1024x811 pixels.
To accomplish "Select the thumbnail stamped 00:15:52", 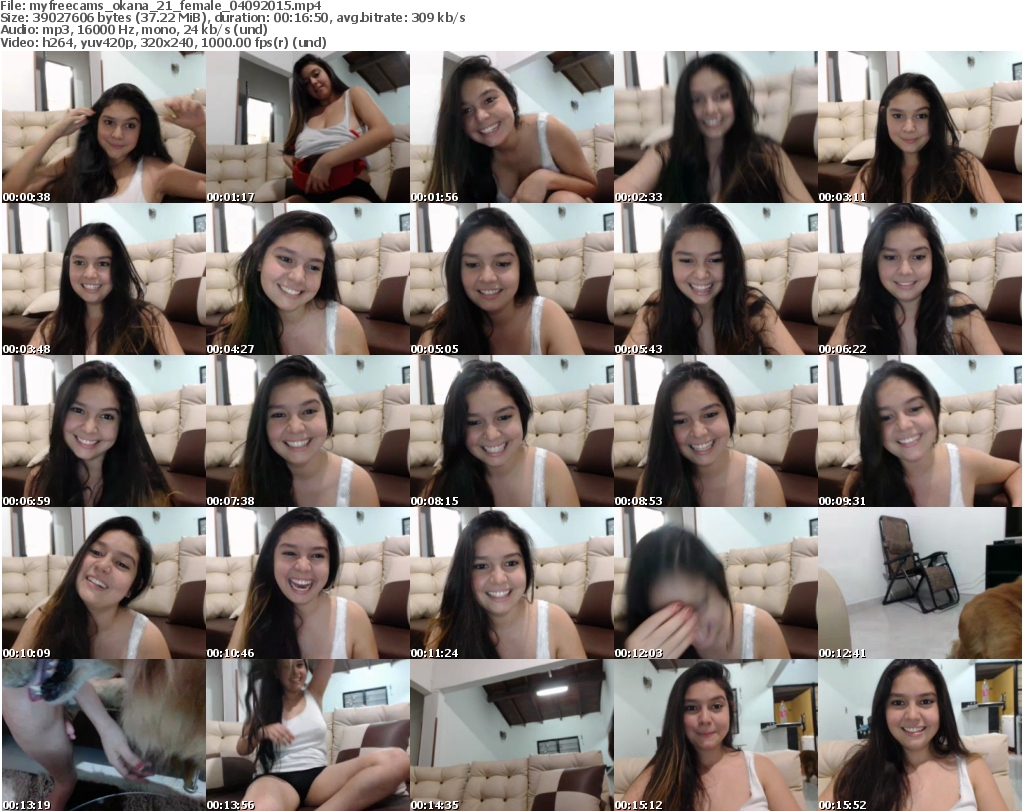I will click(x=920, y=735).
